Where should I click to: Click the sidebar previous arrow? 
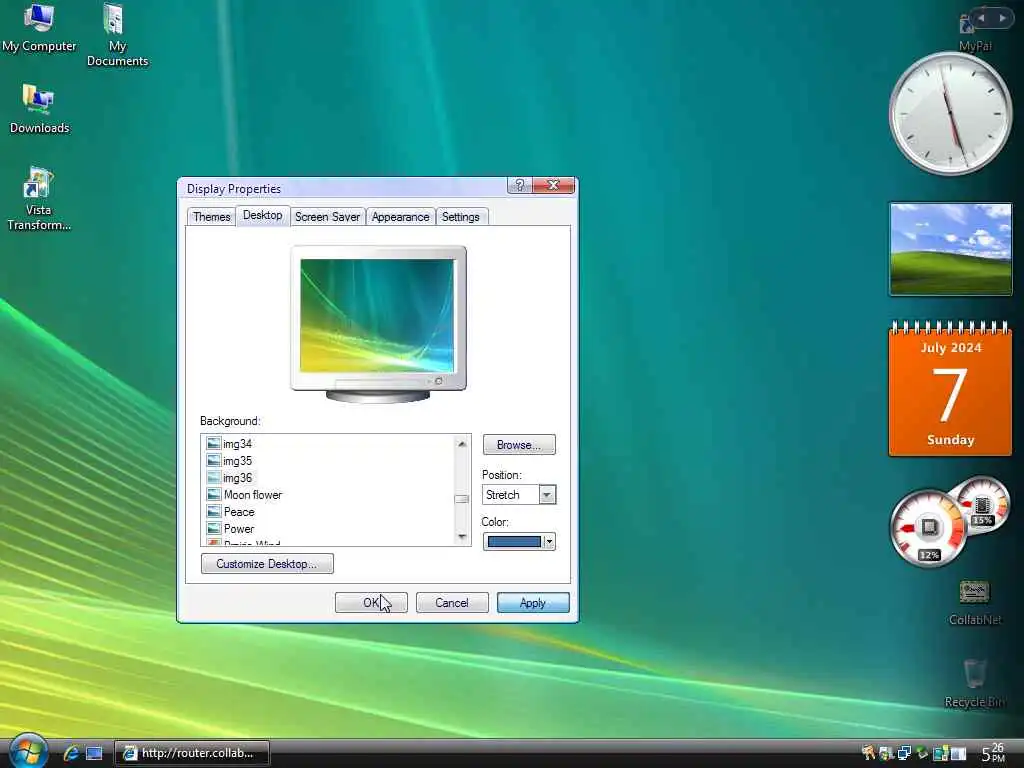pyautogui.click(x=981, y=18)
